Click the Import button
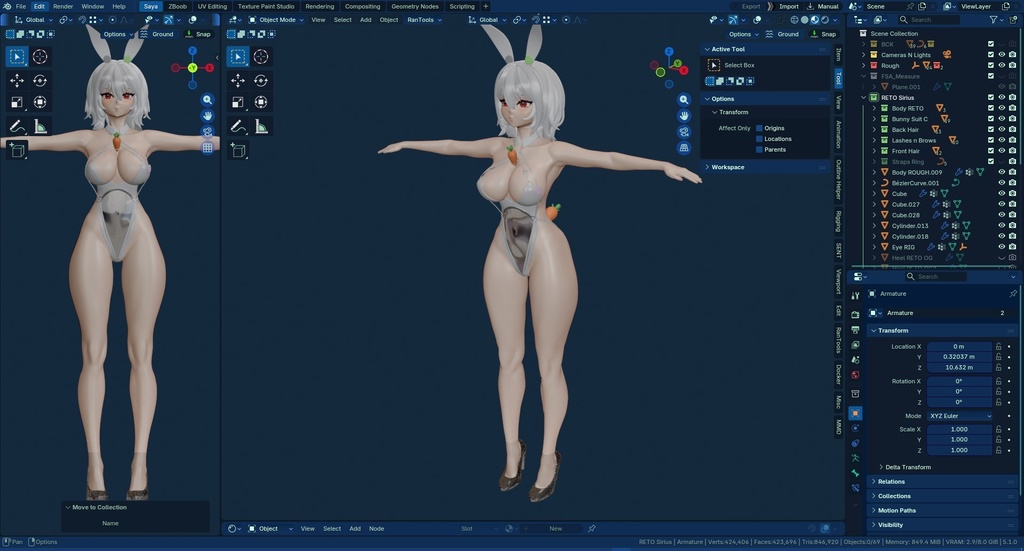The width and height of the screenshot is (1024, 551). click(789, 7)
